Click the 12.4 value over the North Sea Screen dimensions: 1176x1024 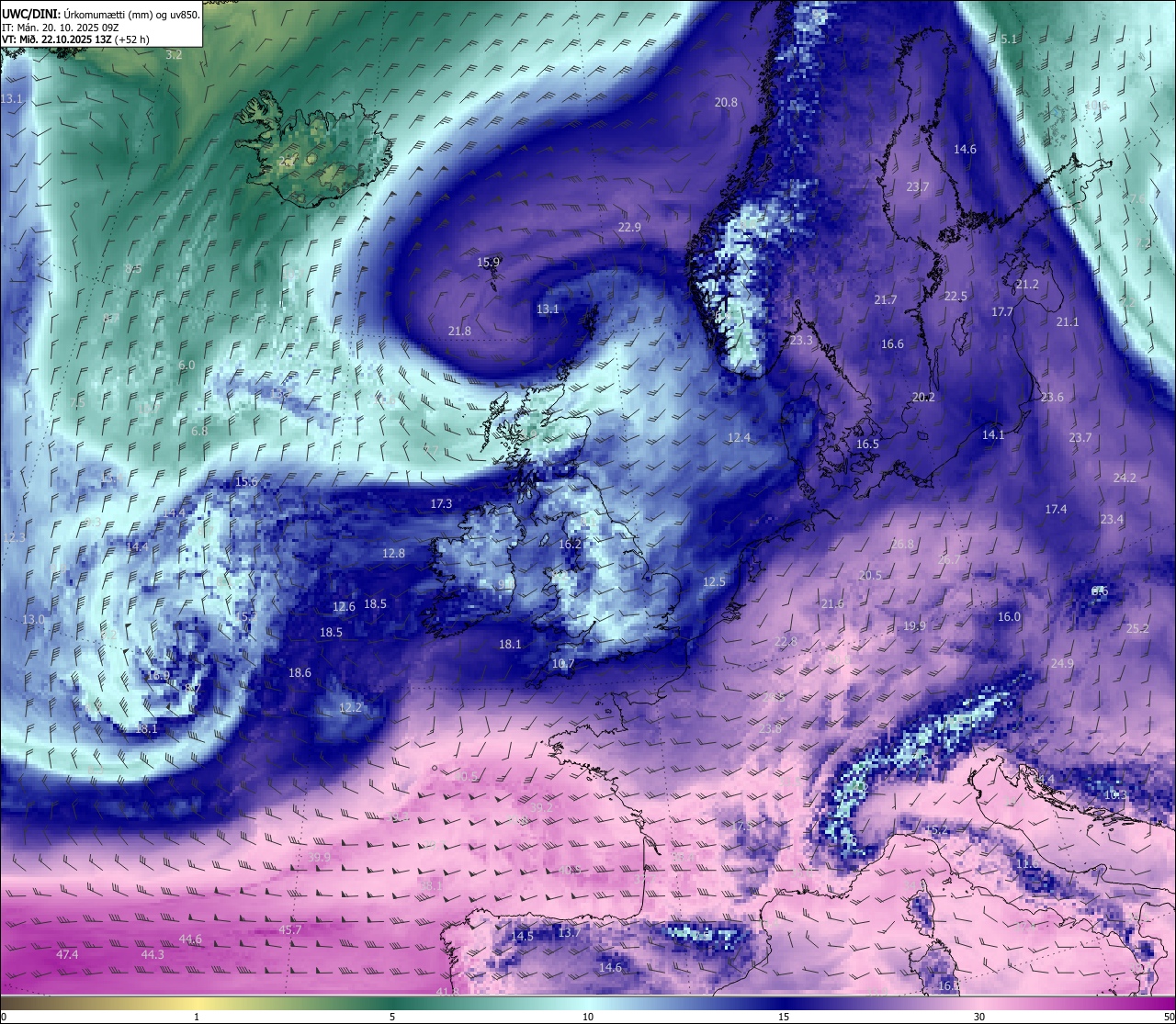[x=739, y=437]
